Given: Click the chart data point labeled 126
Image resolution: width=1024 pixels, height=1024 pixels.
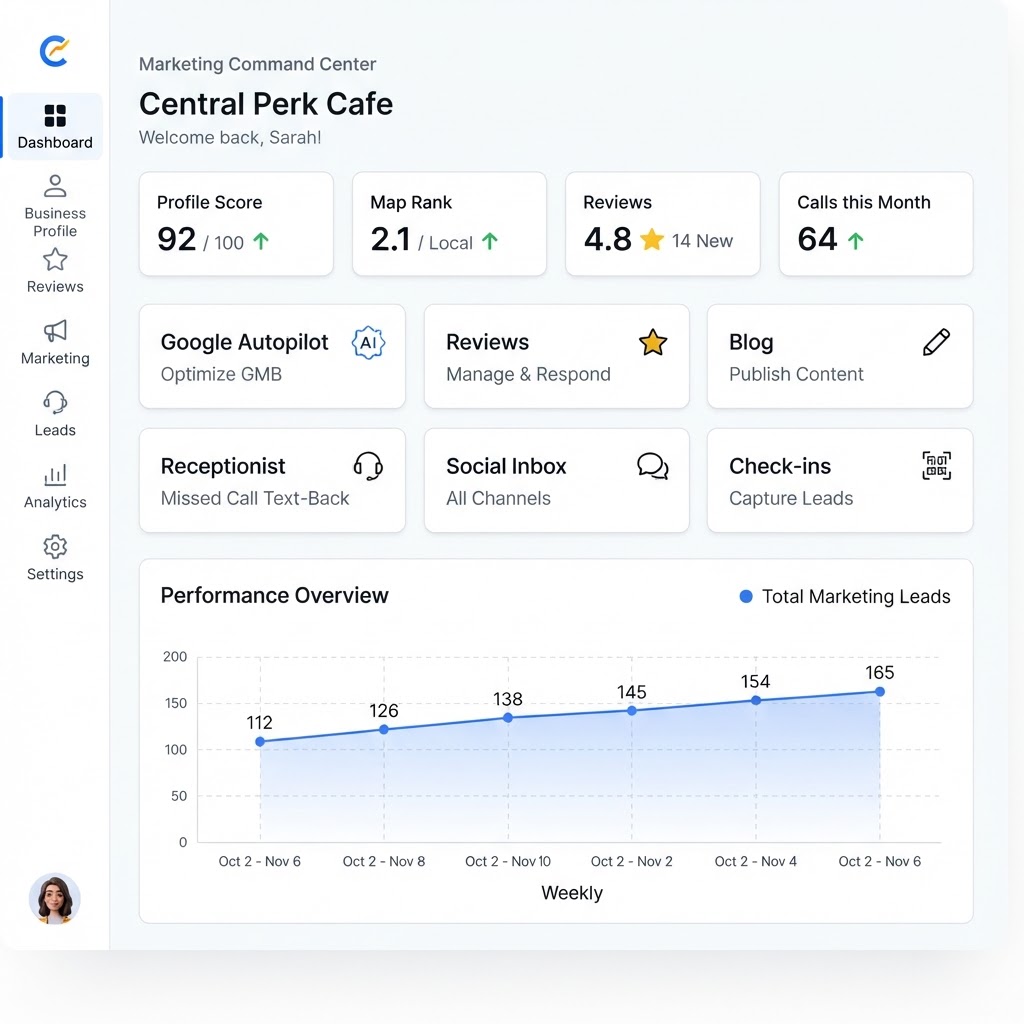Looking at the screenshot, I should (384, 729).
